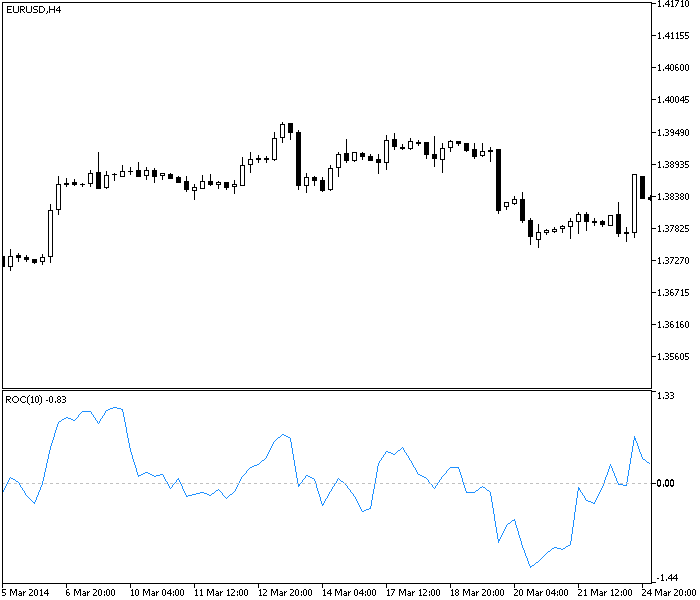
Task: Click the divider between price and ROC panes
Action: [326, 389]
